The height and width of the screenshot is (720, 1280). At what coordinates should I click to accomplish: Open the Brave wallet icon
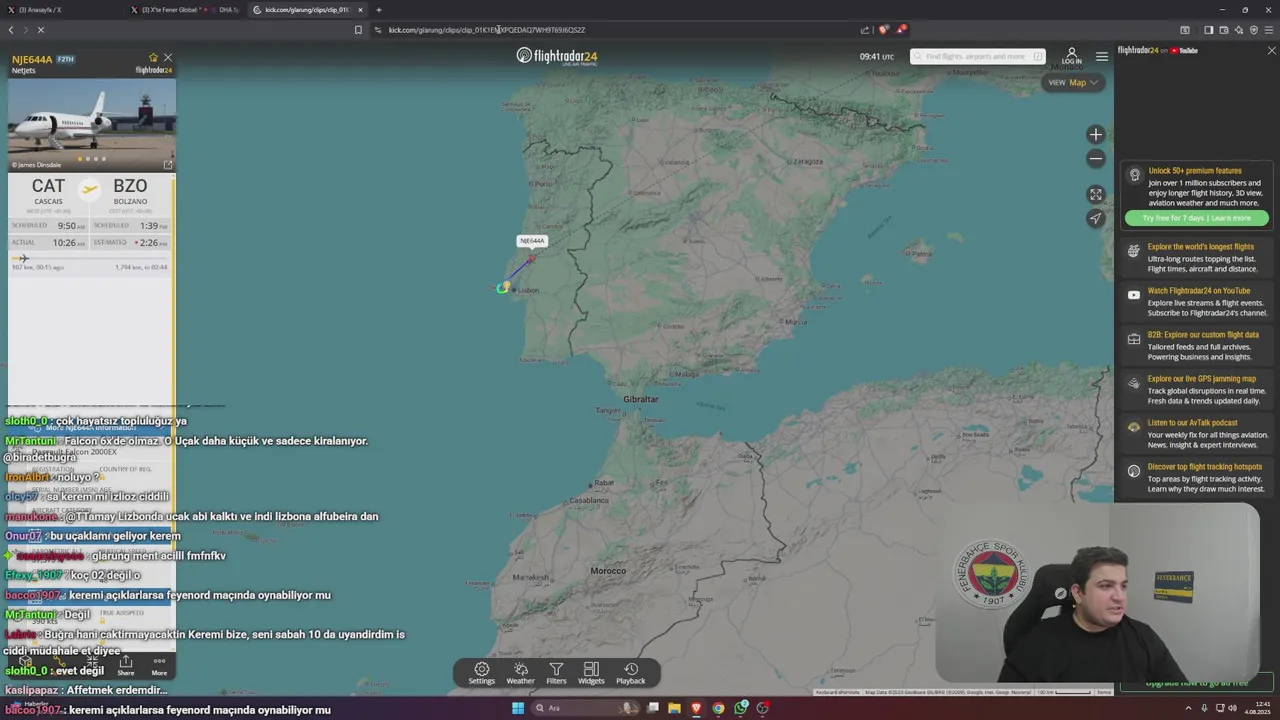[x=1224, y=30]
